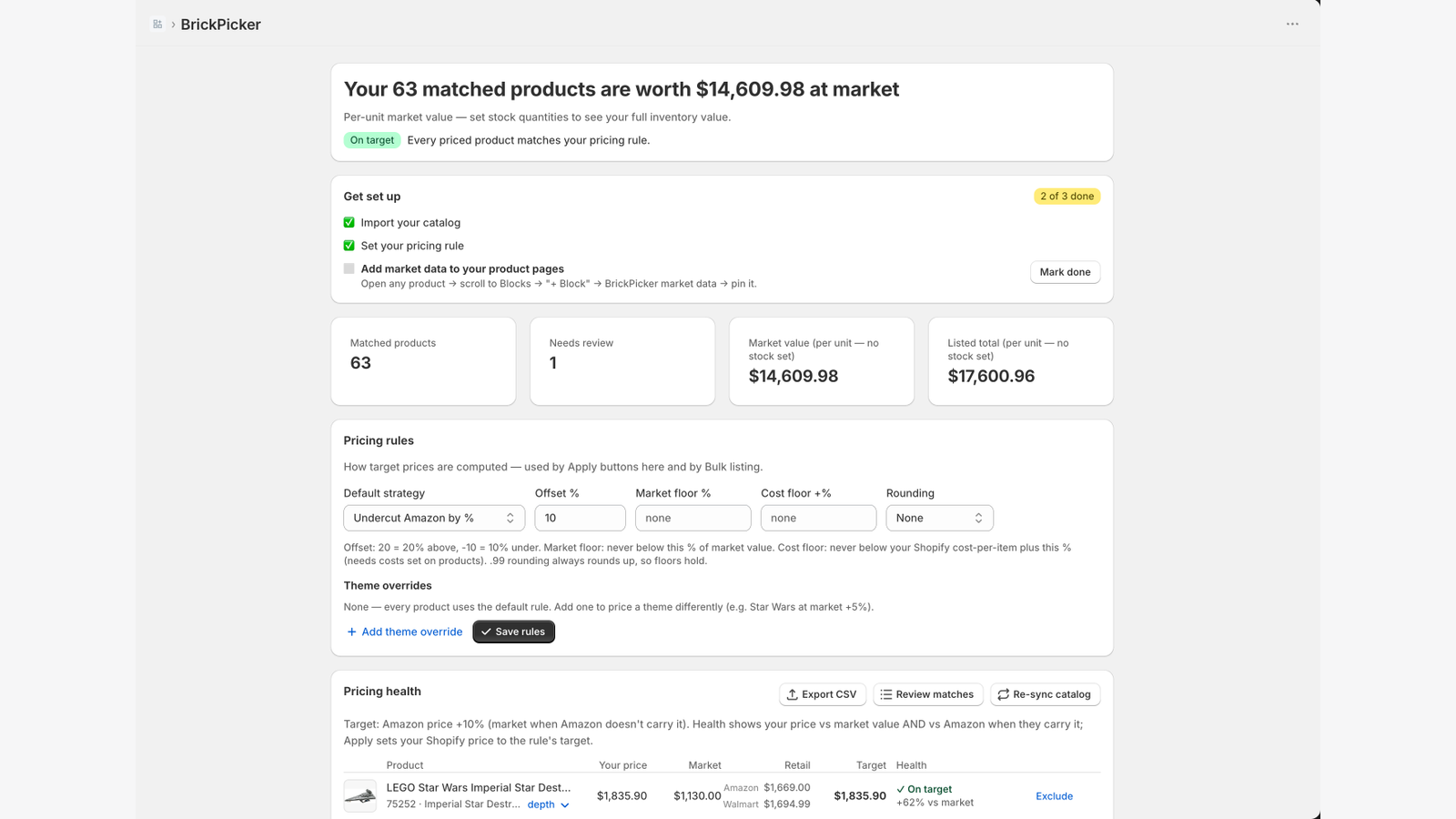Screen dimensions: 1456x819
Task: Open the Imperial Star Destroyer product thumbnail
Action: (360, 796)
